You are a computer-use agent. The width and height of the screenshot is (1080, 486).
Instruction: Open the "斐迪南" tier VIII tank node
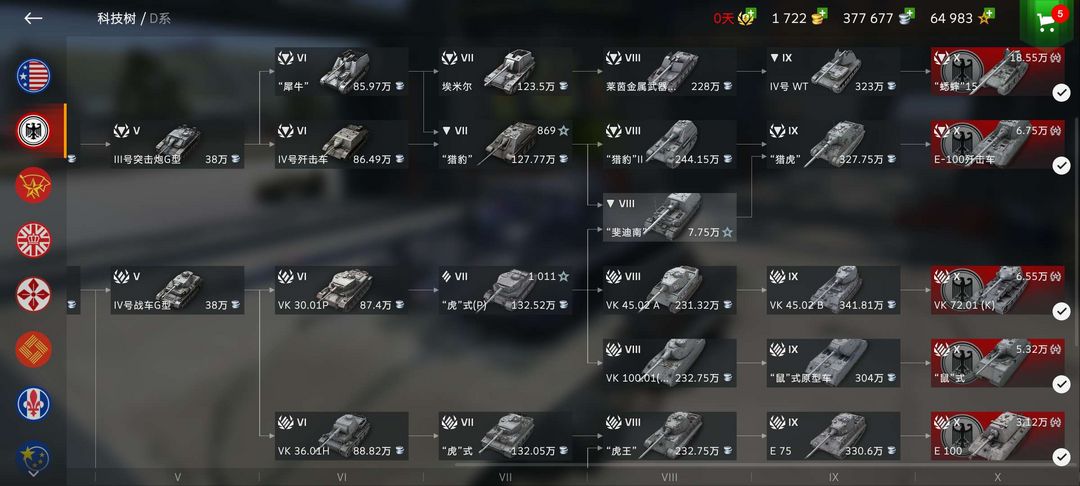point(669,217)
